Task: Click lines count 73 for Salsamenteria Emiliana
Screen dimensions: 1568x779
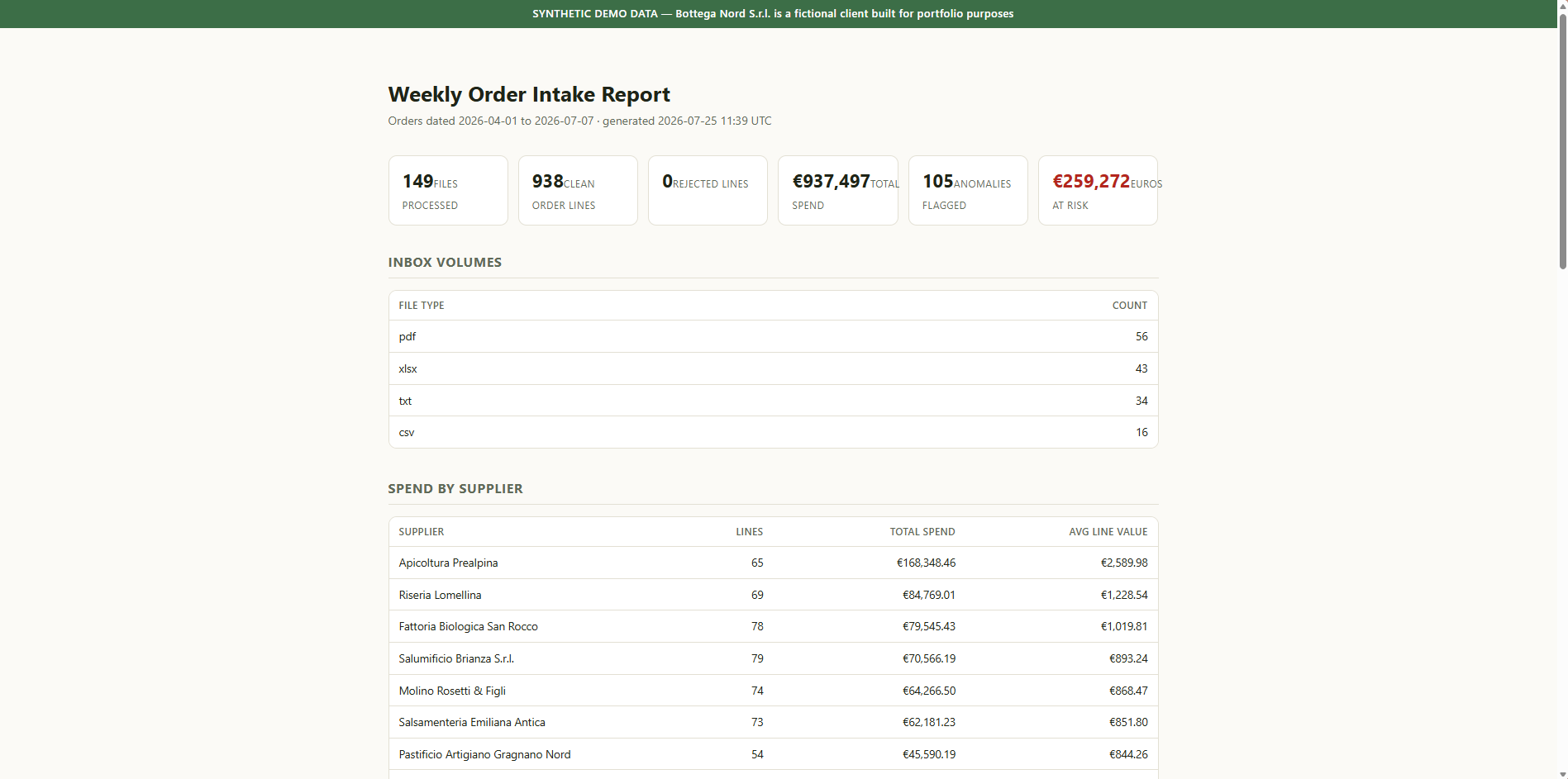Action: pyautogui.click(x=757, y=722)
